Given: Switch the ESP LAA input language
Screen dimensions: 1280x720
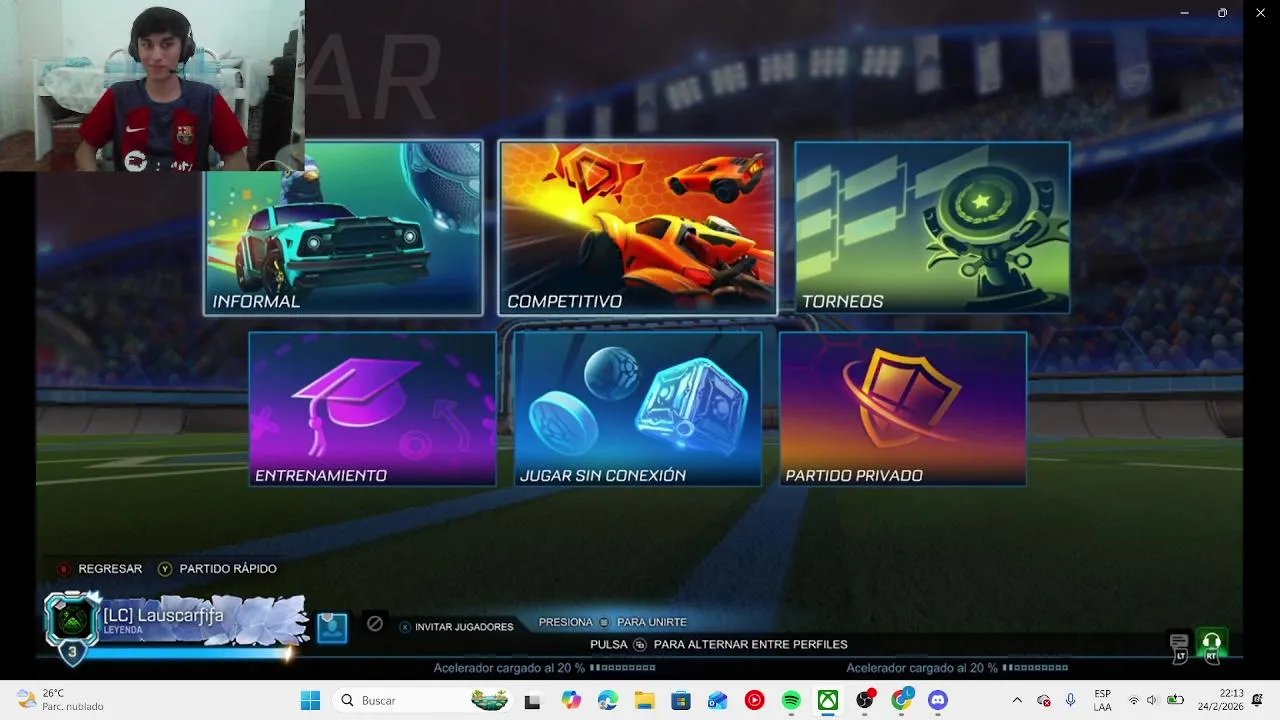Looking at the screenshot, I should (x=1102, y=700).
